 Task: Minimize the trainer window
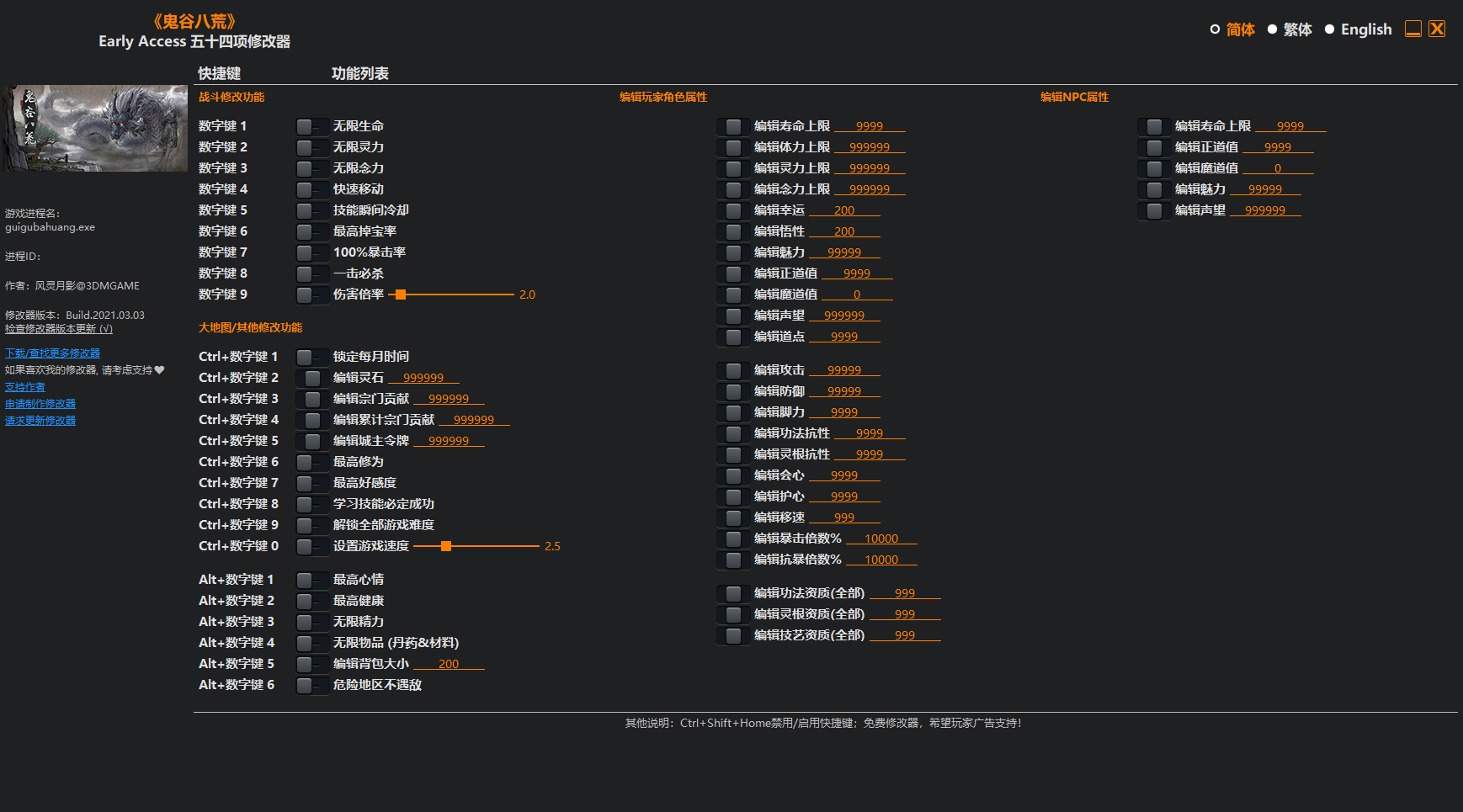click(1413, 29)
